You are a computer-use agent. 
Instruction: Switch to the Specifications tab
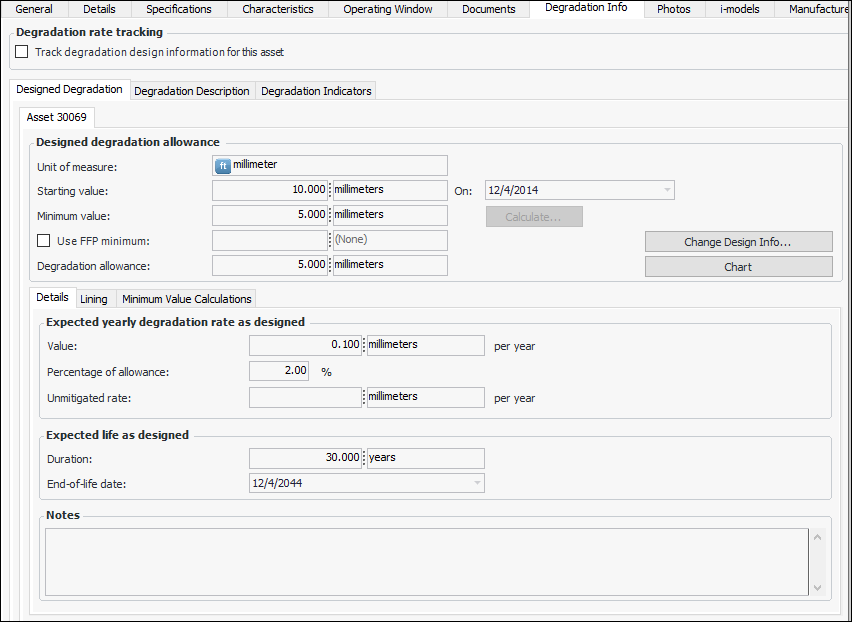tap(179, 9)
